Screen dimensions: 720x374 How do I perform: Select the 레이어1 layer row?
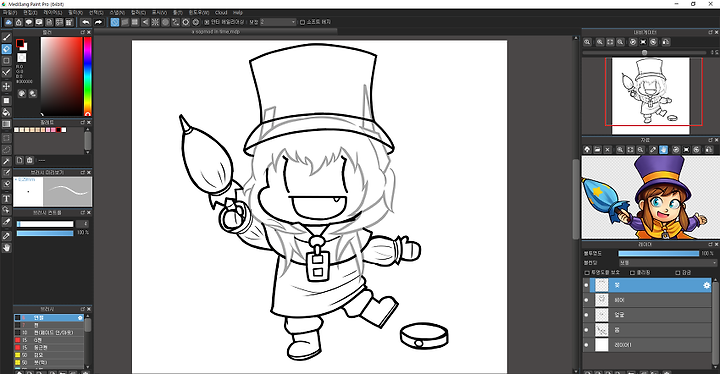pyautogui.click(x=647, y=345)
